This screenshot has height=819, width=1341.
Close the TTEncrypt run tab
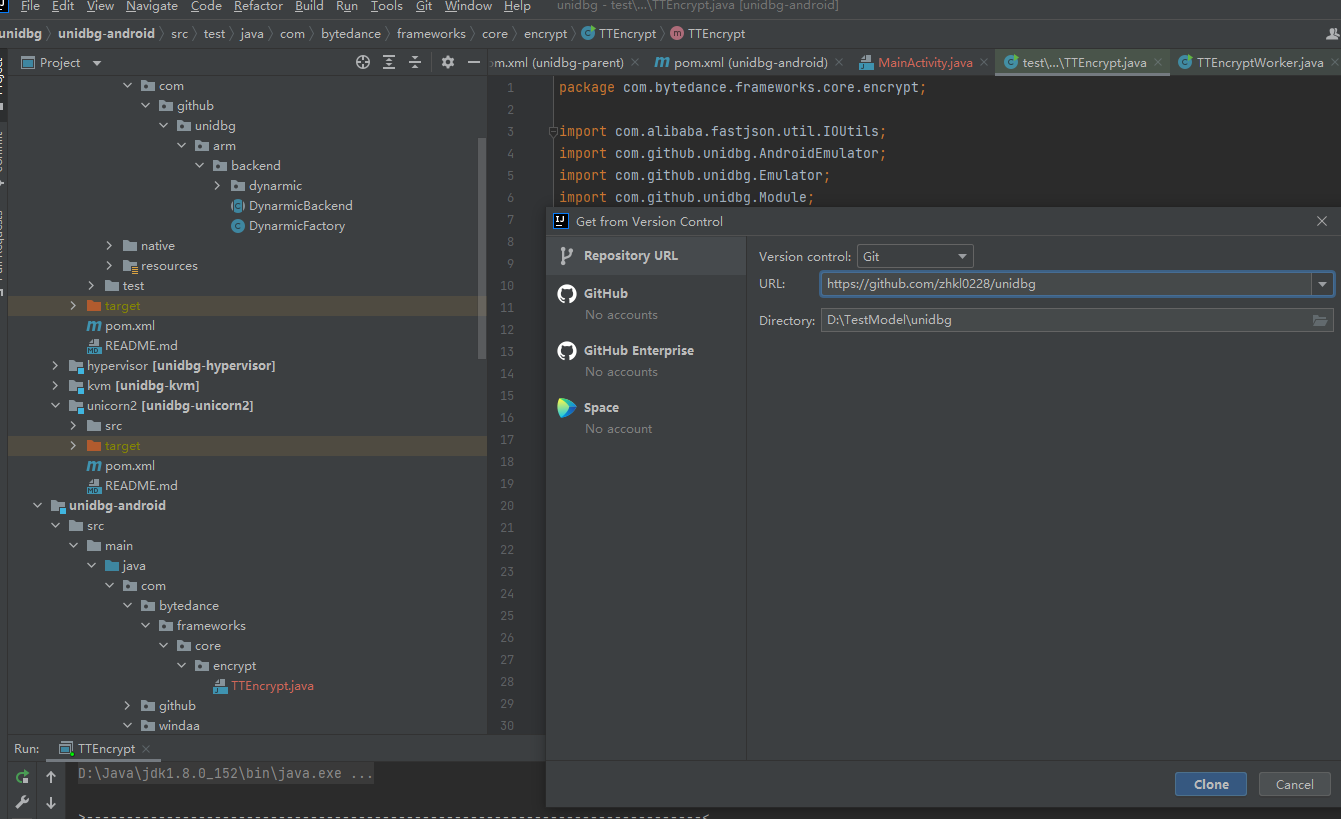pyautogui.click(x=146, y=749)
